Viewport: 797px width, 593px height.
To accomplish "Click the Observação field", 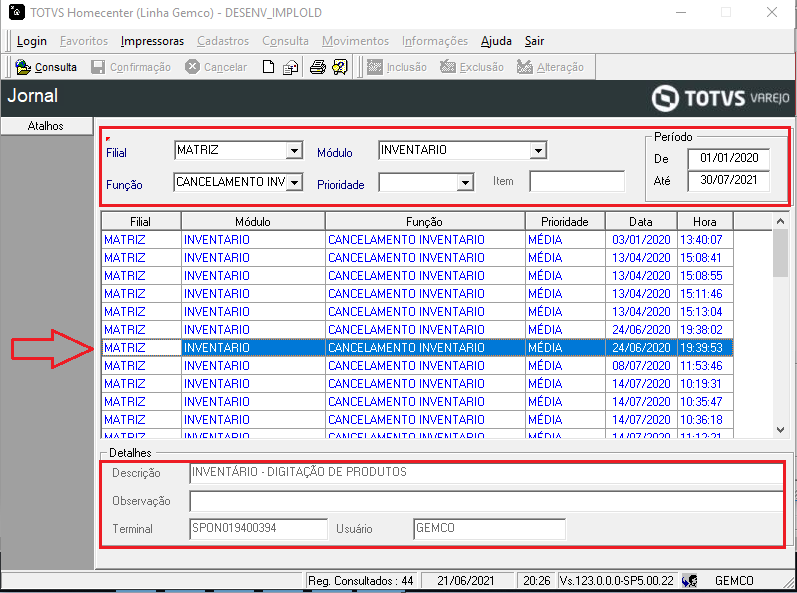I will 486,501.
